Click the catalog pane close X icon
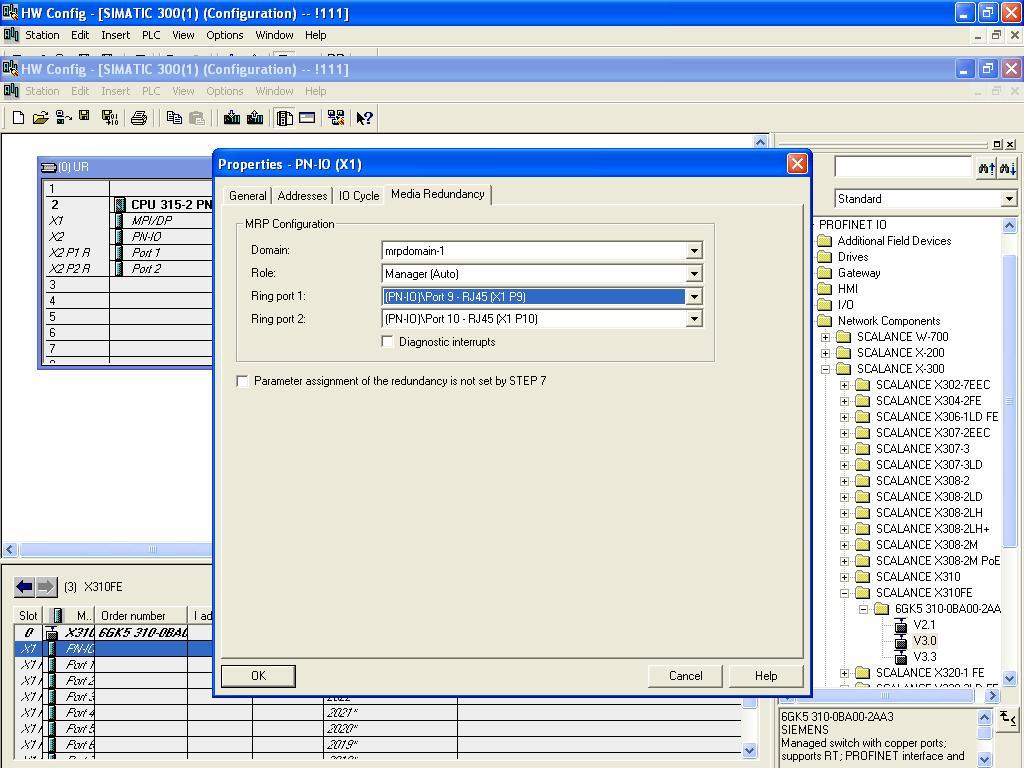1024x768 pixels. 1010,144
